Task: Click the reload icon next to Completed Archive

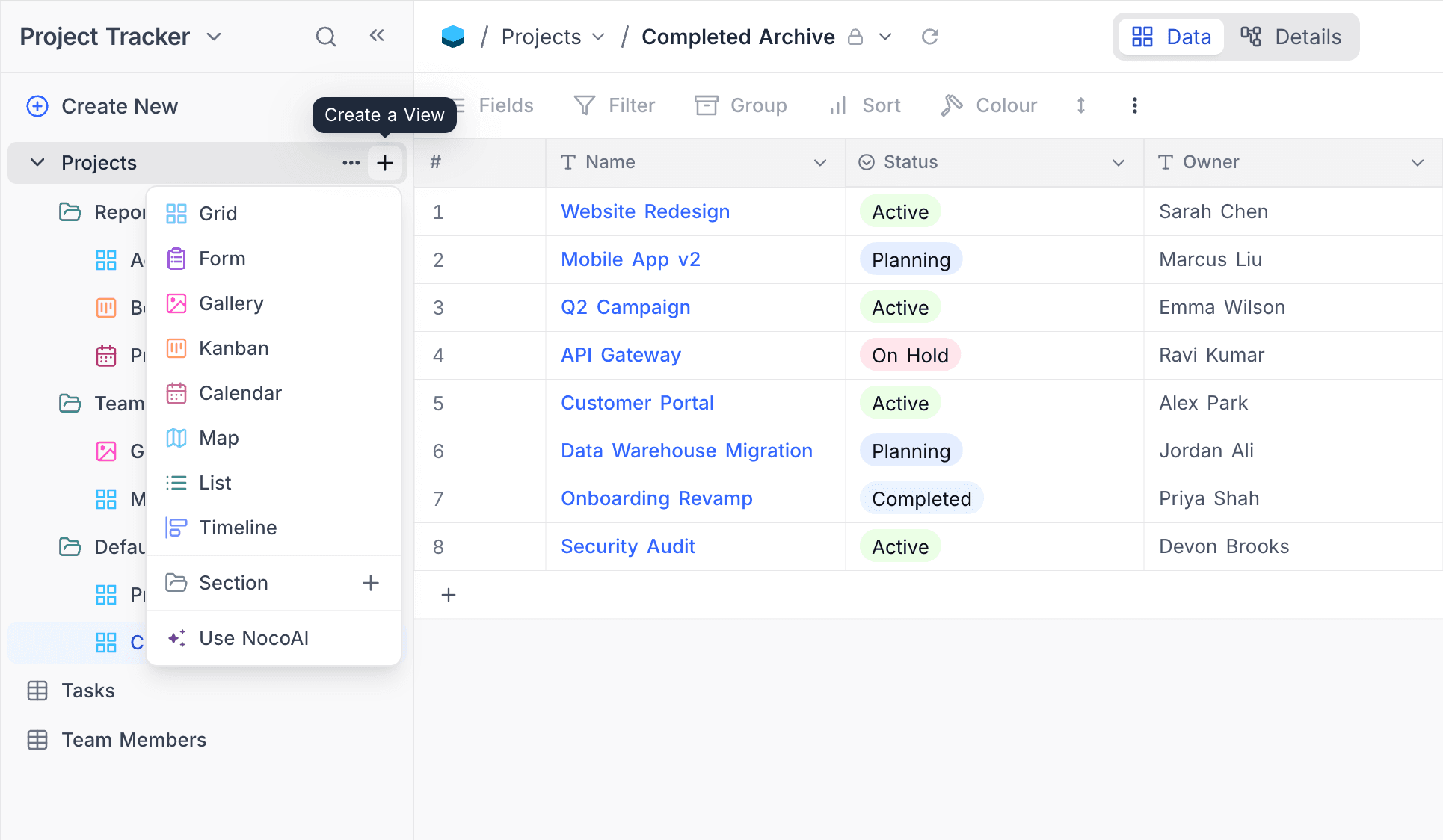Action: pos(929,37)
